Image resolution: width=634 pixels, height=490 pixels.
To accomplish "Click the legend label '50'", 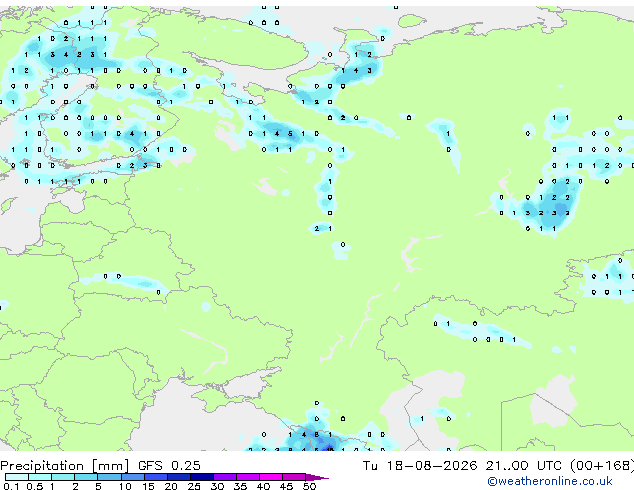I will pyautogui.click(x=310, y=486).
